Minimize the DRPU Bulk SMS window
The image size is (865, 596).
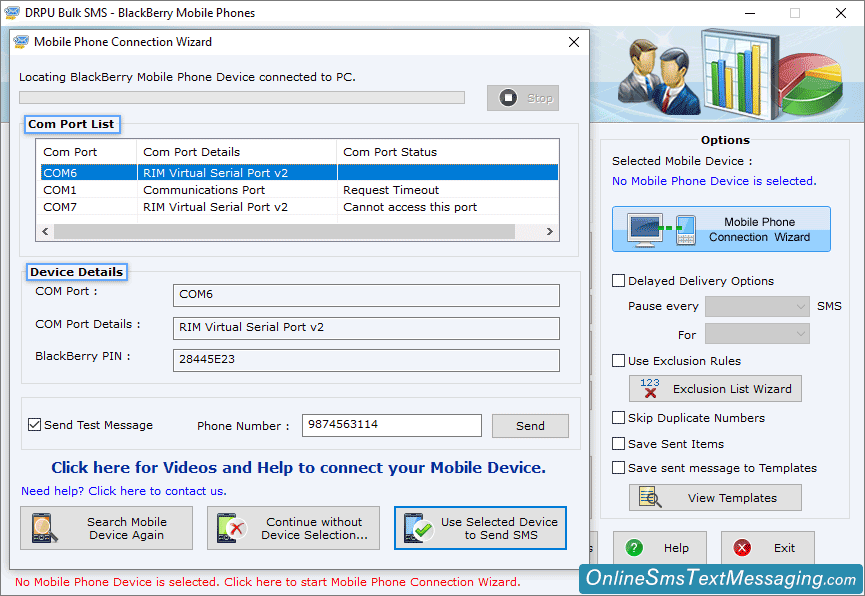click(x=749, y=13)
